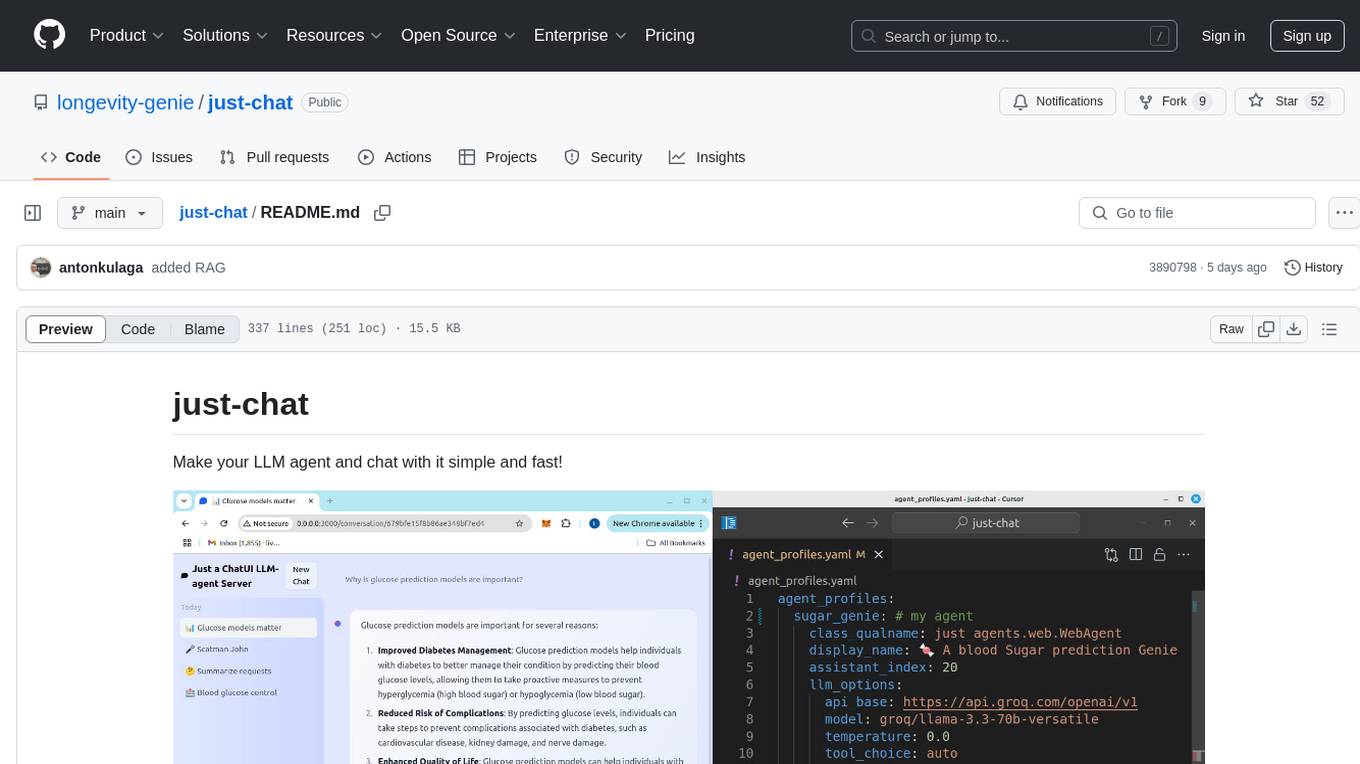The image size is (1360, 764).
Task: Switch to the Projects tab
Action: click(x=498, y=157)
